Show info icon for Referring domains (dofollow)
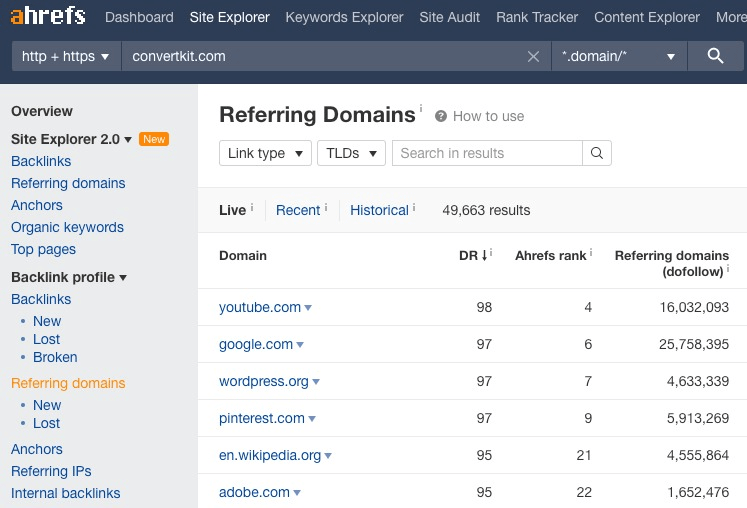 728,269
